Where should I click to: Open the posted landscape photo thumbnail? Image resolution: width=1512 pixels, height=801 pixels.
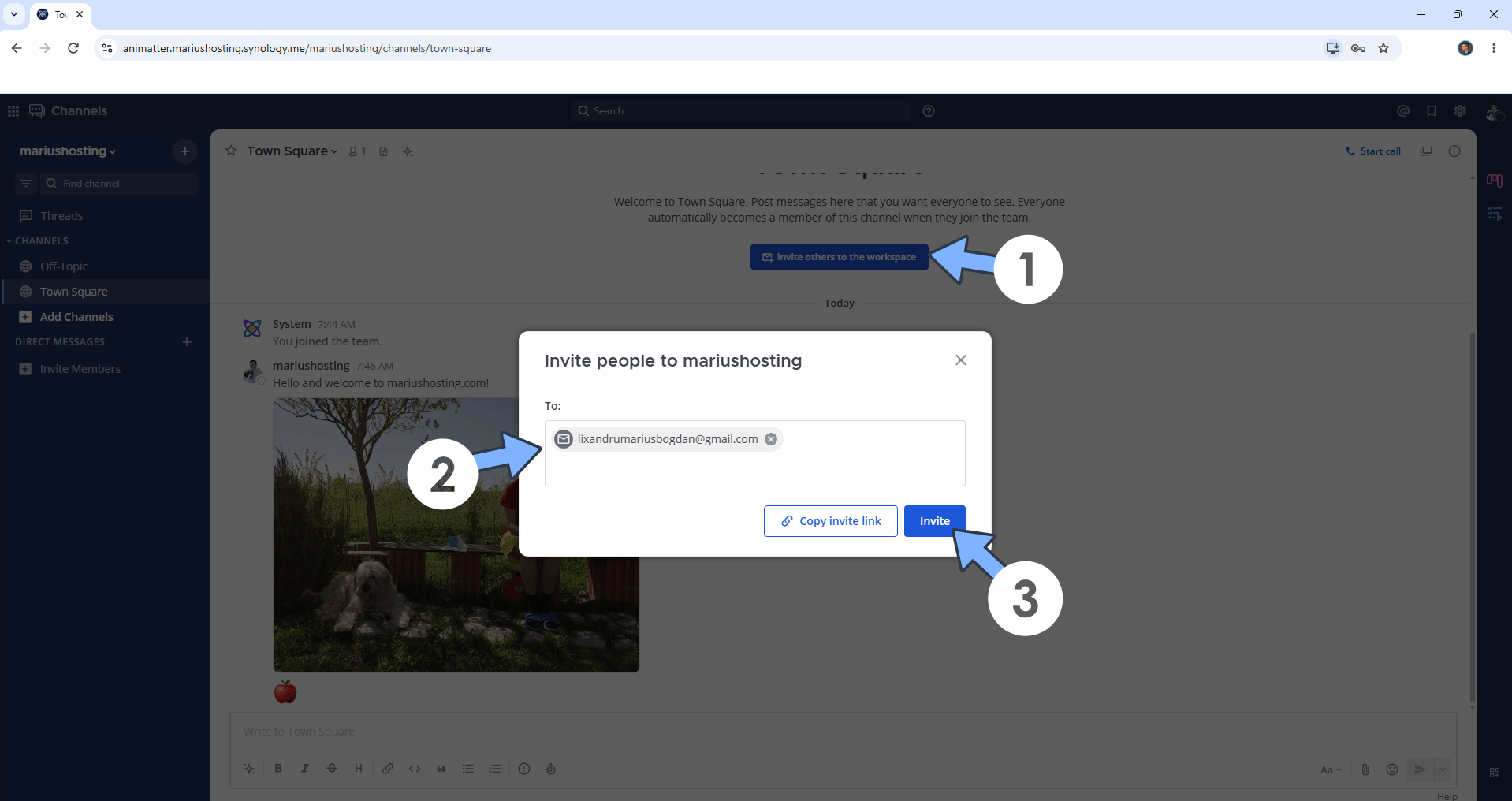[x=456, y=535]
